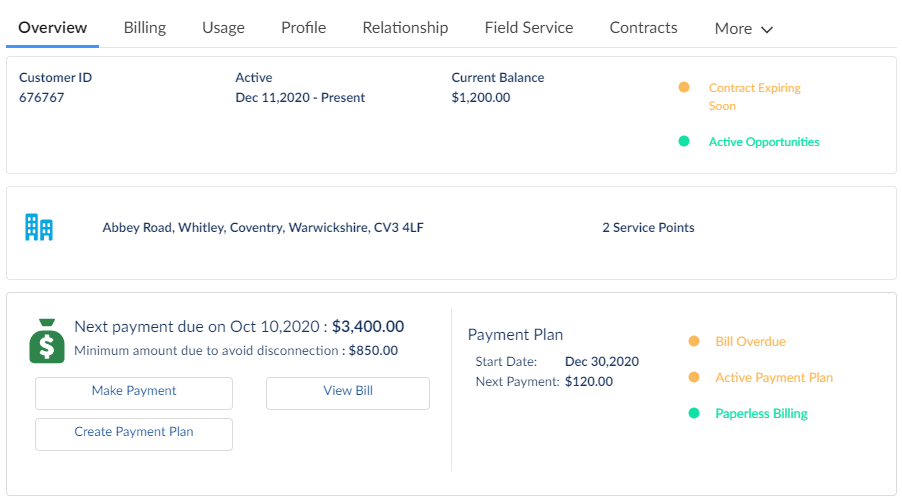The image size is (902, 500).
Task: Click the Dec 30,2020 start date
Action: 602,361
